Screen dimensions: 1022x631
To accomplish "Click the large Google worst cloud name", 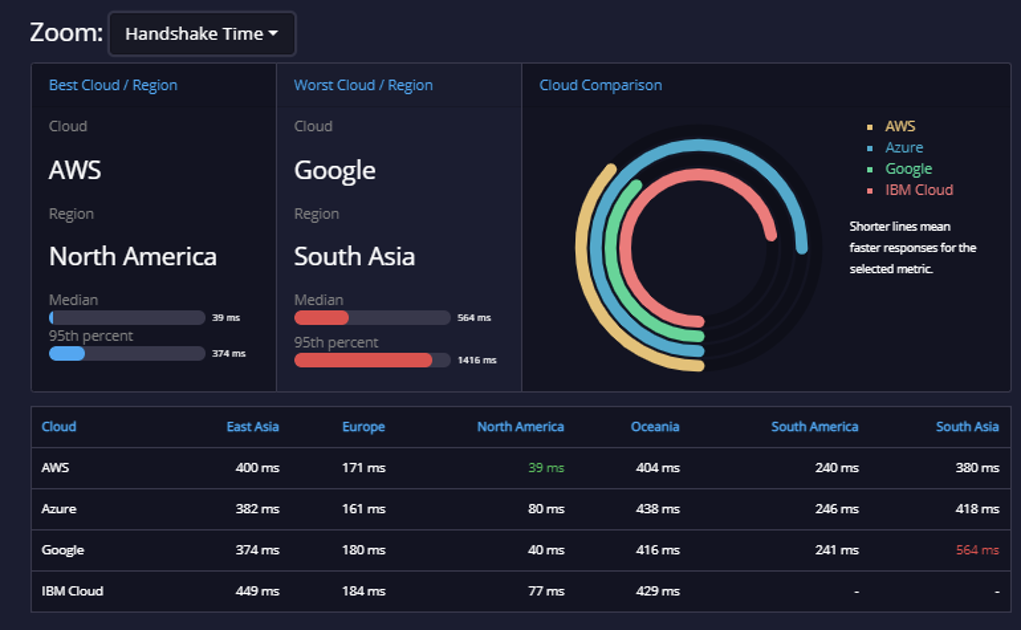I will (335, 171).
